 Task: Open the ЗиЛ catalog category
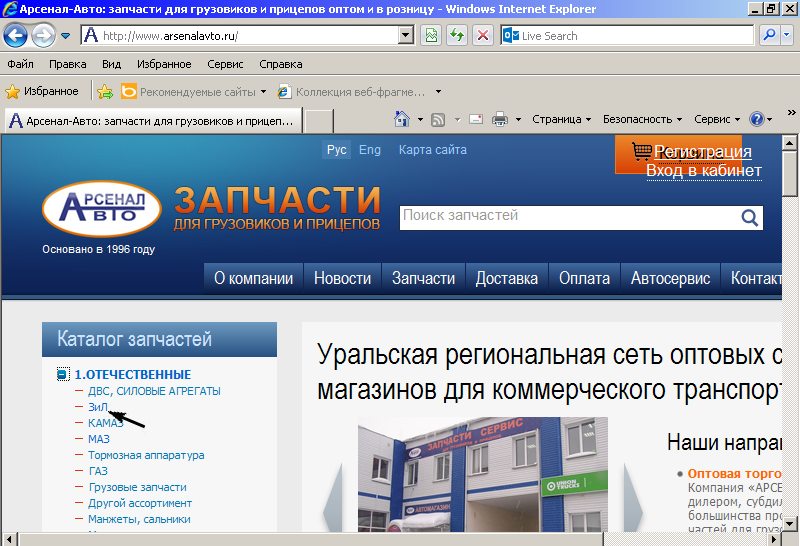[x=97, y=407]
